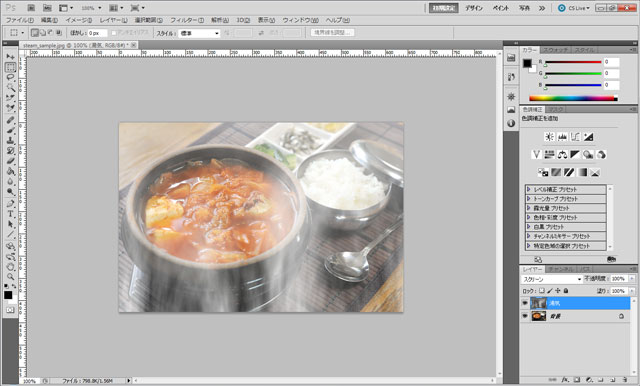The image size is (640, 386).
Task: Select the Hand tool
Action: pos(11,267)
